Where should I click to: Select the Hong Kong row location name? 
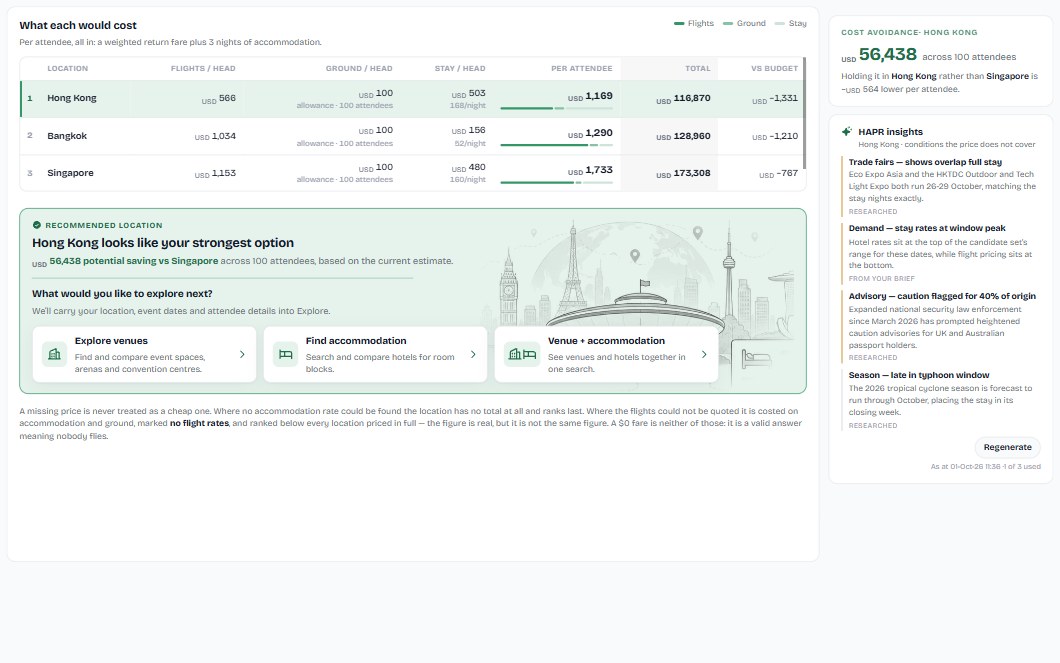72,98
